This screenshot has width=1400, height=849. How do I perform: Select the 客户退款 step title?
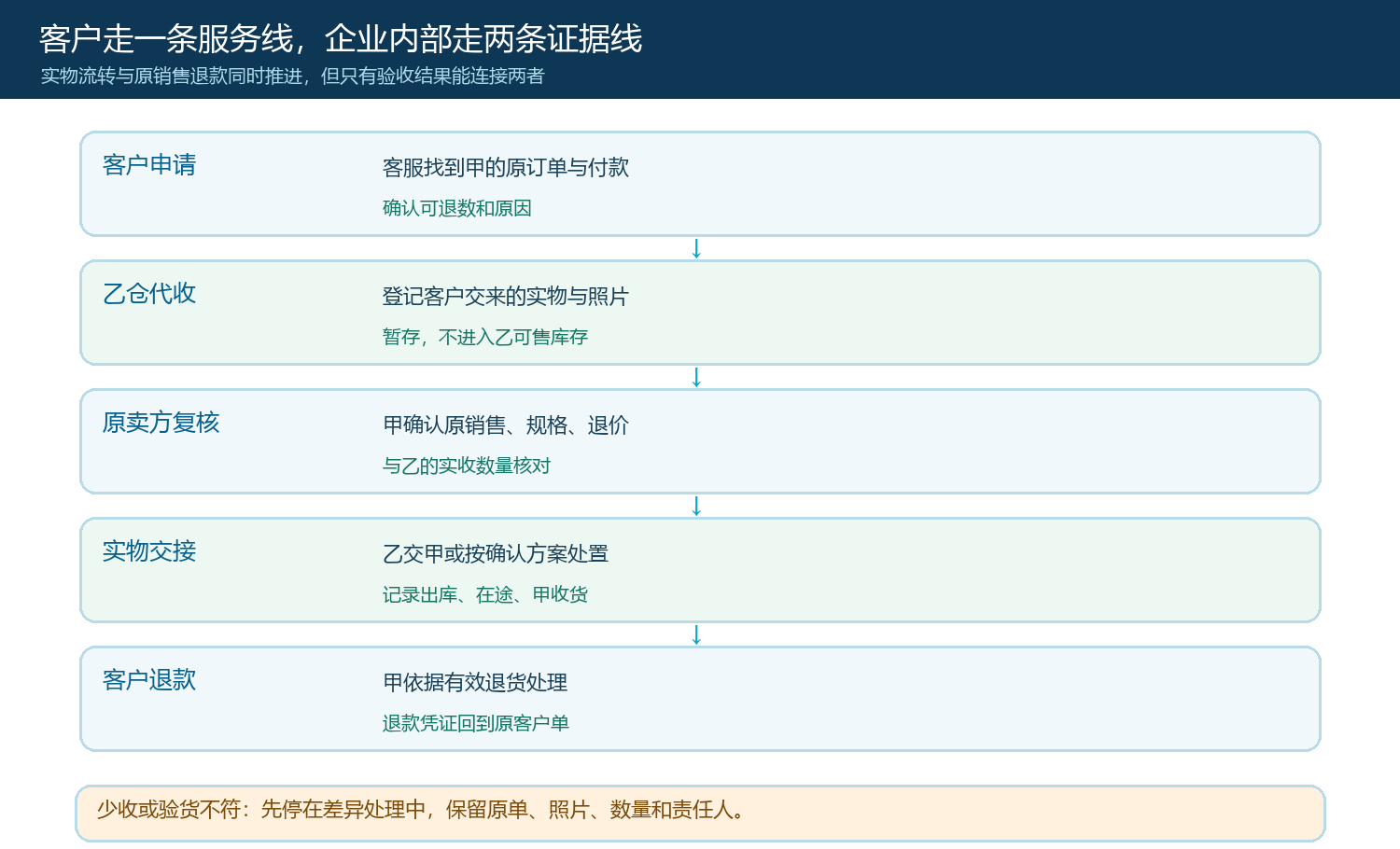[149, 680]
